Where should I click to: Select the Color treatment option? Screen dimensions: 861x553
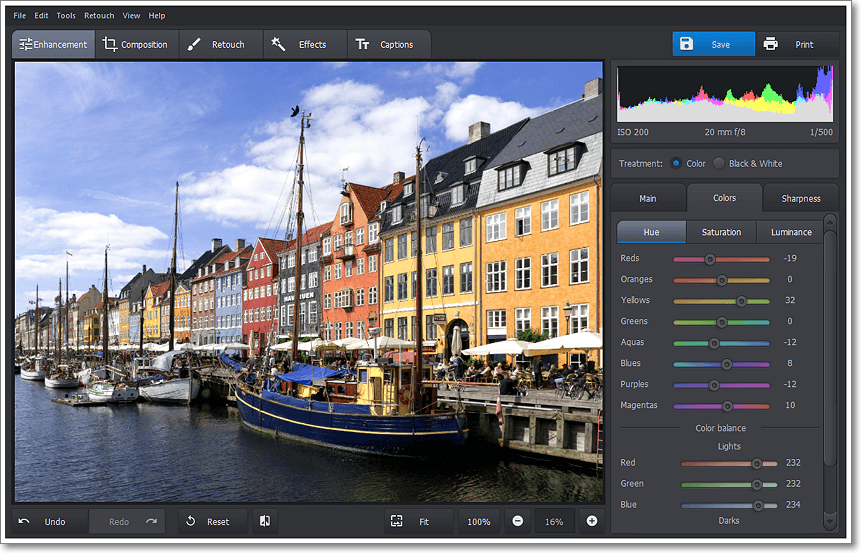coord(677,163)
